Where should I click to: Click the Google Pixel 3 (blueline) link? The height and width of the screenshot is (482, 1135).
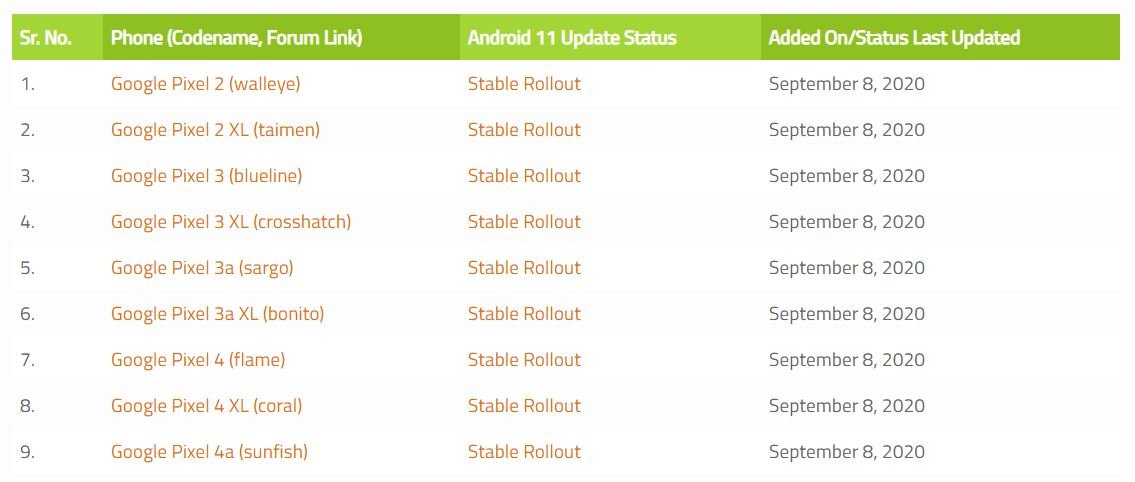tap(206, 176)
